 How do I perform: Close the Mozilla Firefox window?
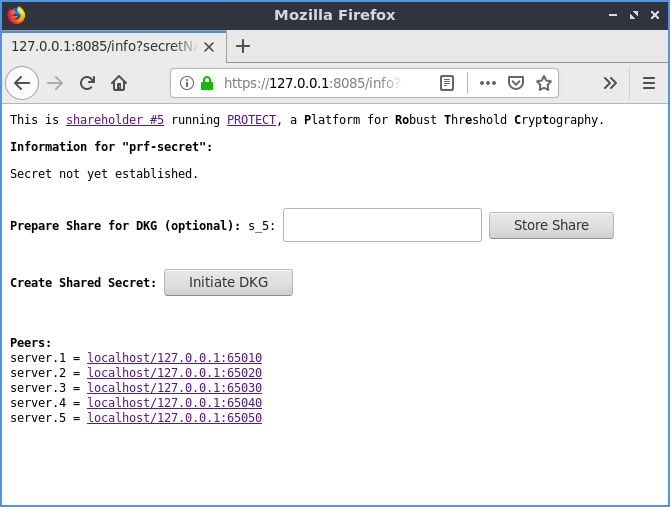tap(655, 15)
